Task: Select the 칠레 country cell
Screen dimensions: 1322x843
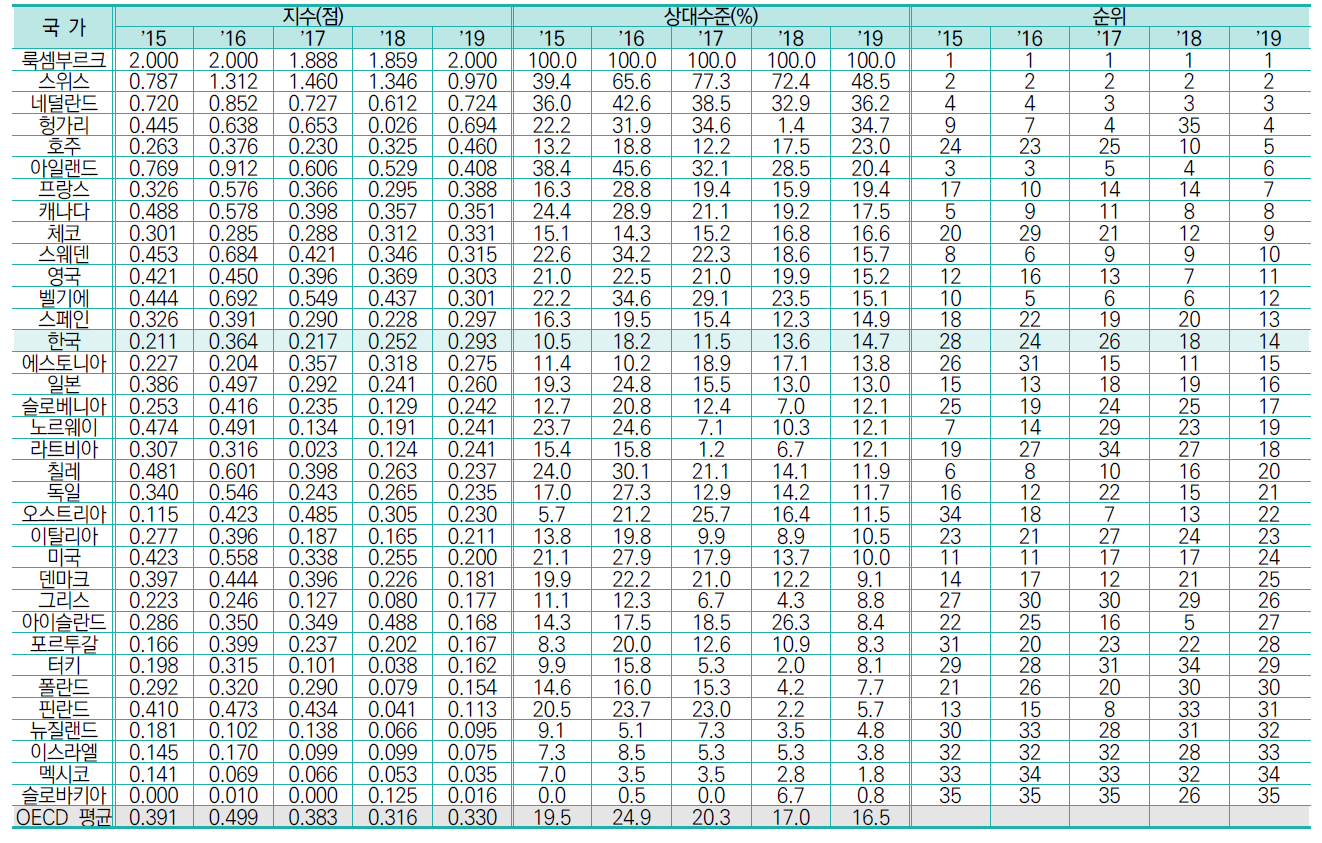Action: [x=62, y=473]
